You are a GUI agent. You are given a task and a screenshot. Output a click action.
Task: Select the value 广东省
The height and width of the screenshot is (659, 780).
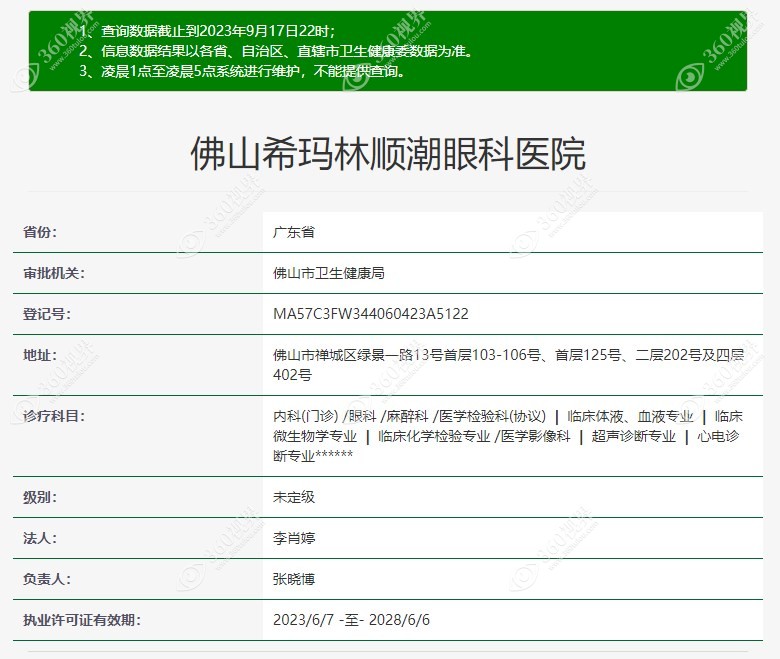coord(293,232)
